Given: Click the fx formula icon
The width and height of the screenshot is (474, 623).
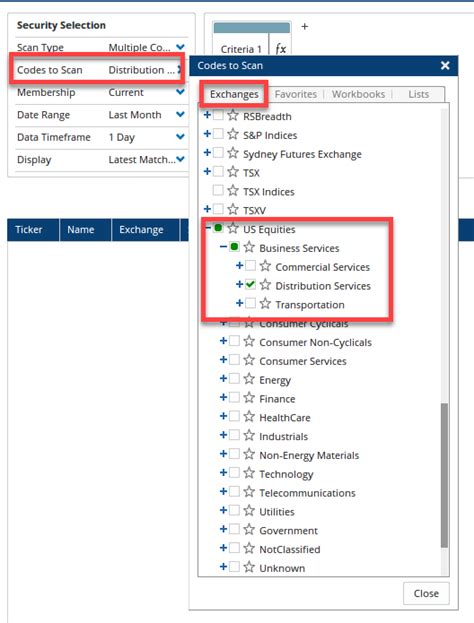Looking at the screenshot, I should click(281, 49).
